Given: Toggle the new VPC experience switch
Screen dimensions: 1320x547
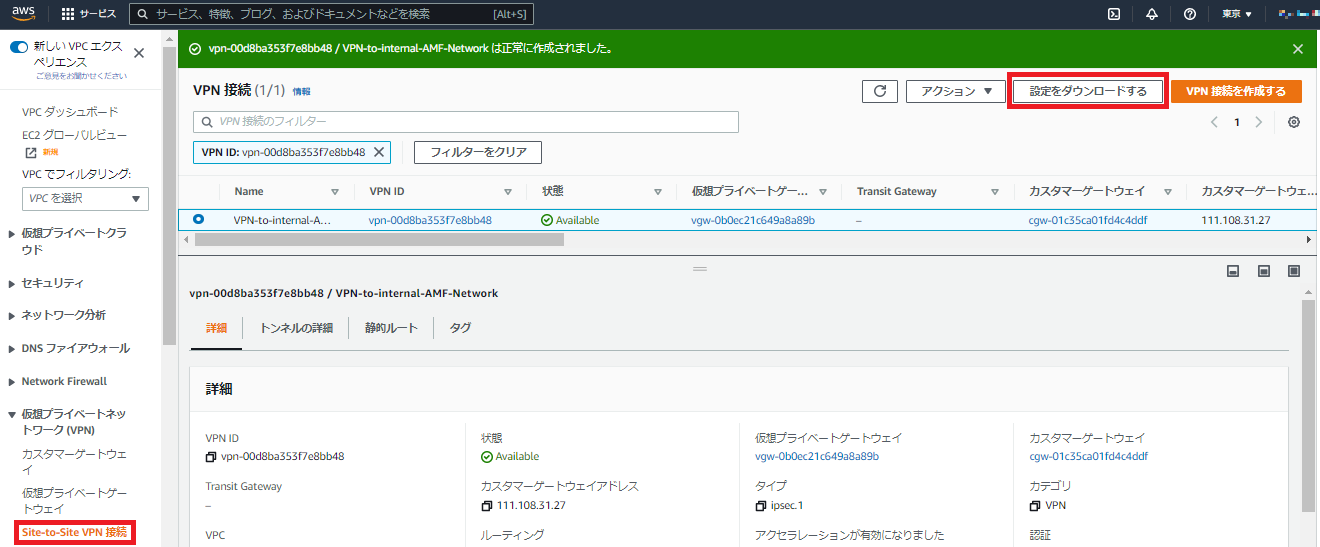Looking at the screenshot, I should click(x=19, y=47).
